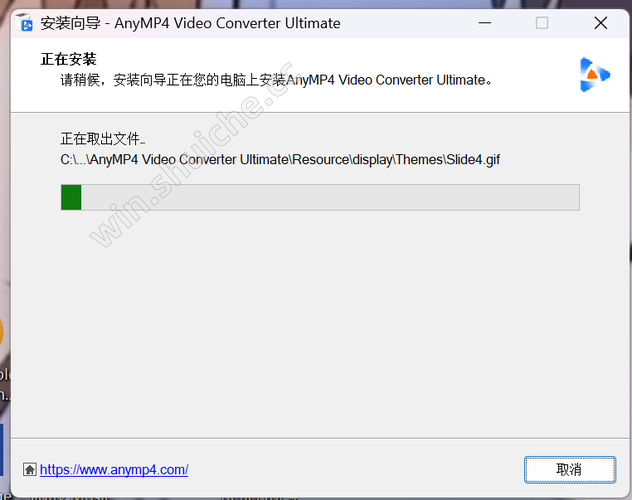The width and height of the screenshot is (632, 500).
Task: Click the 正在取出文件 status label
Action: point(102,139)
